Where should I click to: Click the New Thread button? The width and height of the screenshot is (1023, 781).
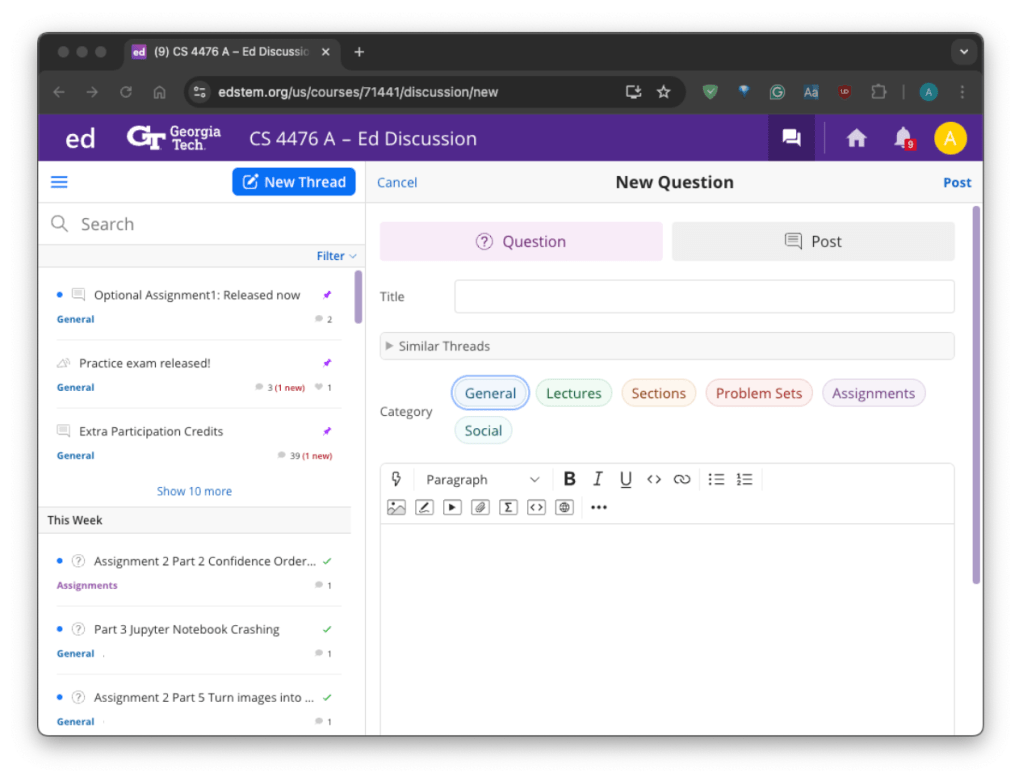(294, 182)
